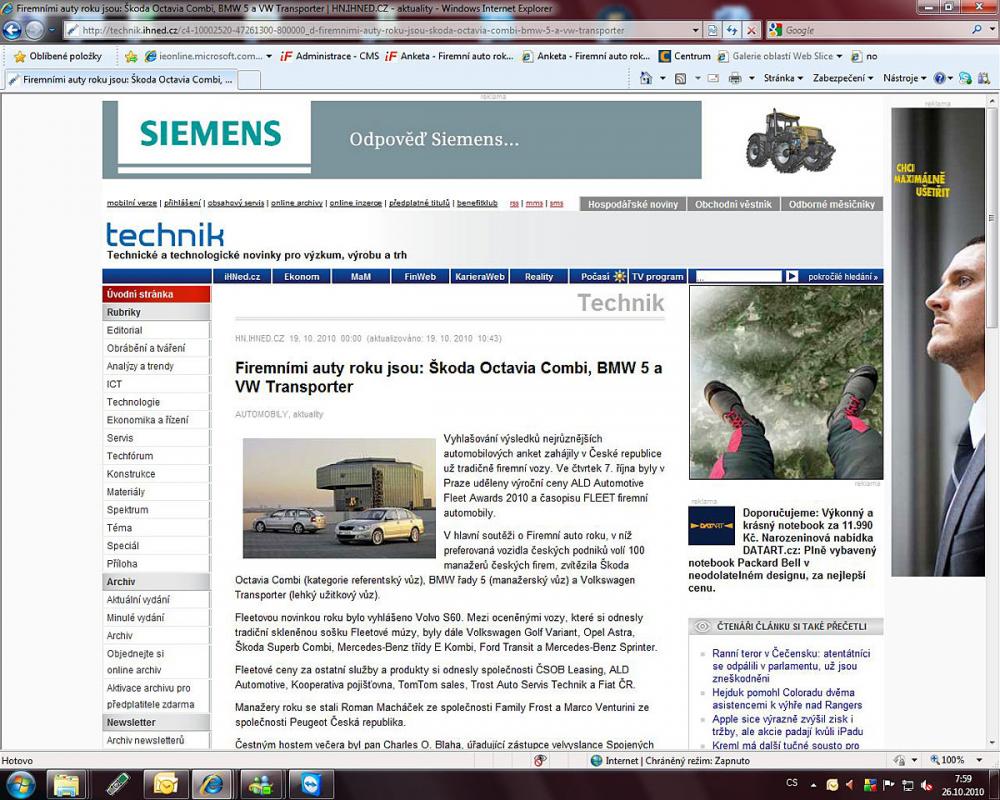Open the Hospodářské noviny tab

(633, 204)
